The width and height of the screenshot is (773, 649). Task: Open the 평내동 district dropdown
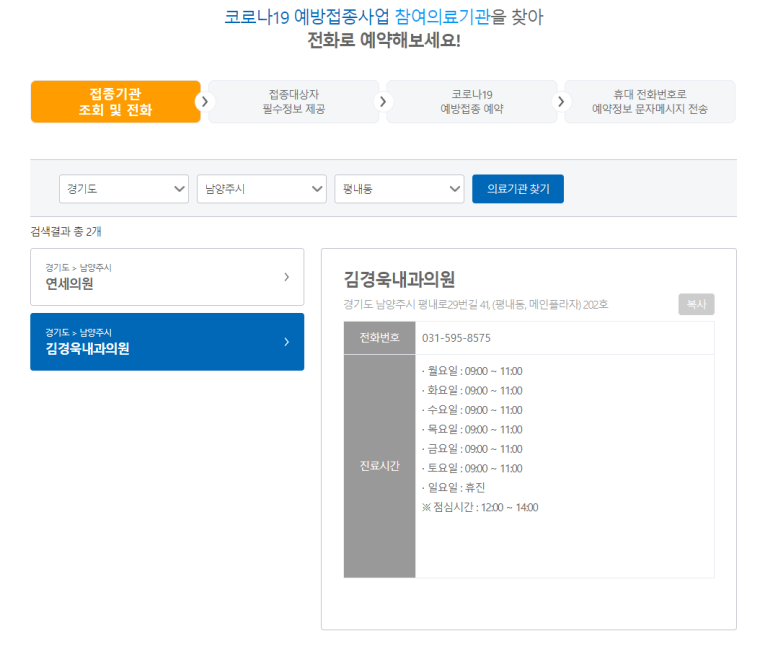click(399, 189)
